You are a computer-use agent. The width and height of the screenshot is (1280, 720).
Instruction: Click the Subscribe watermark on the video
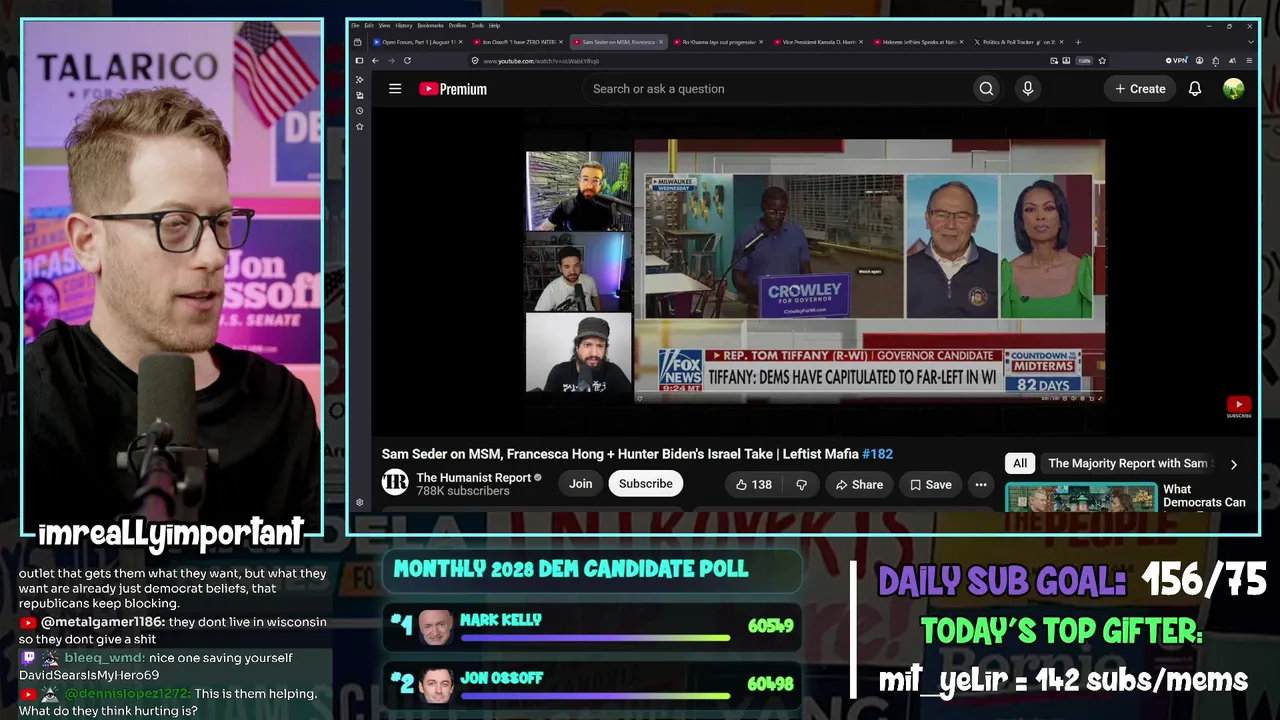point(1238,407)
